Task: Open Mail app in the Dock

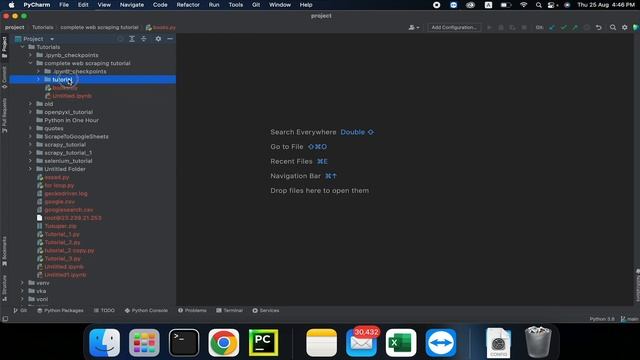Action: click(x=362, y=342)
